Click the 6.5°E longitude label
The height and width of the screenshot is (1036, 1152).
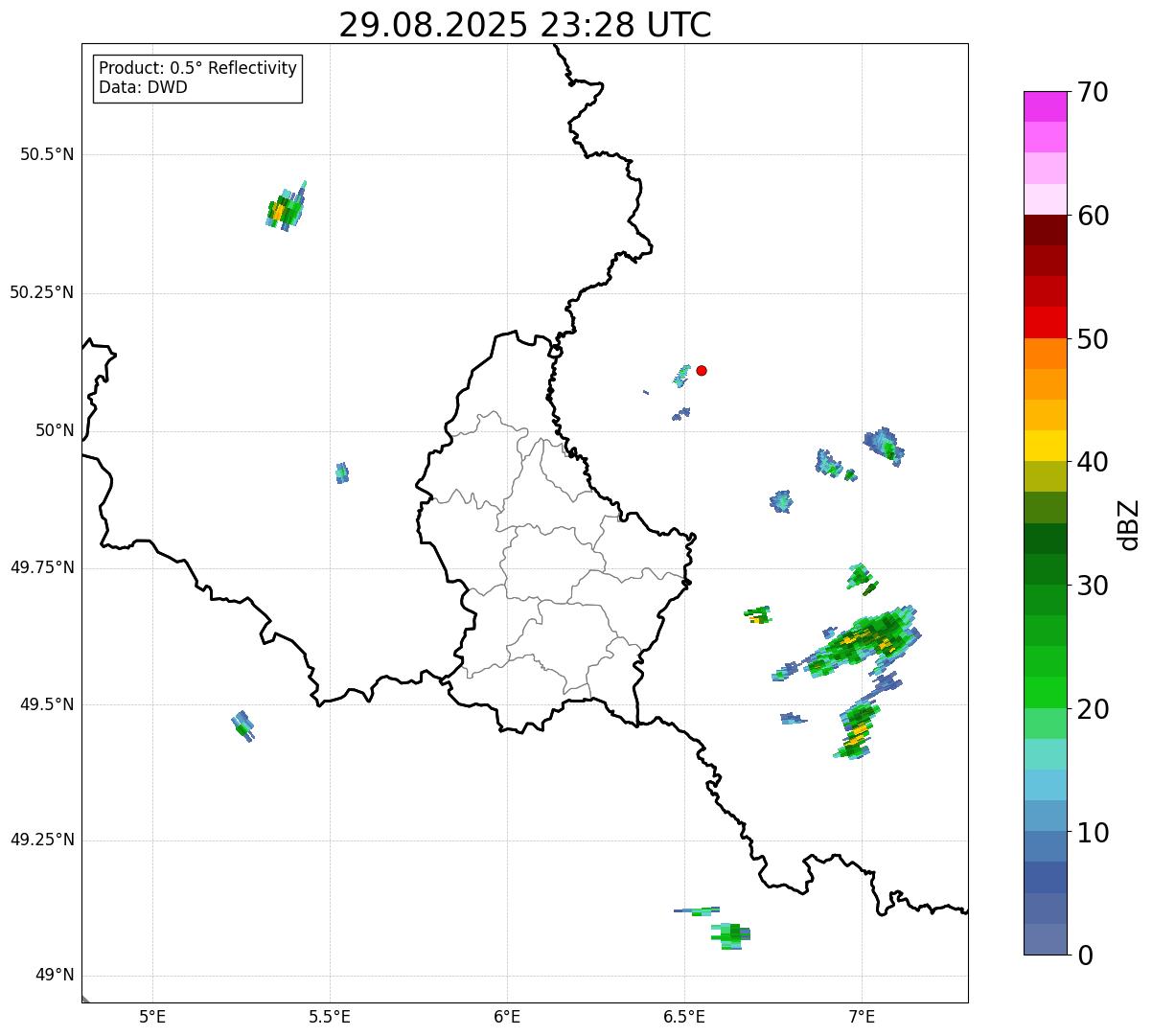pyautogui.click(x=684, y=1017)
